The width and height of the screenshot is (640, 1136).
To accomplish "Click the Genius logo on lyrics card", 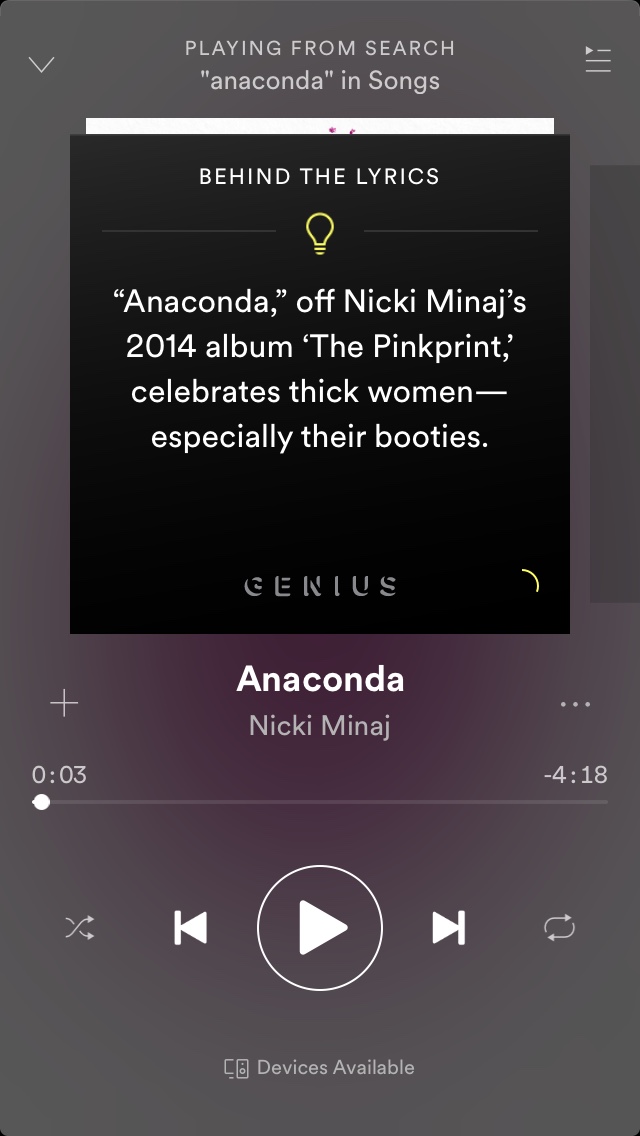I will point(320,585).
